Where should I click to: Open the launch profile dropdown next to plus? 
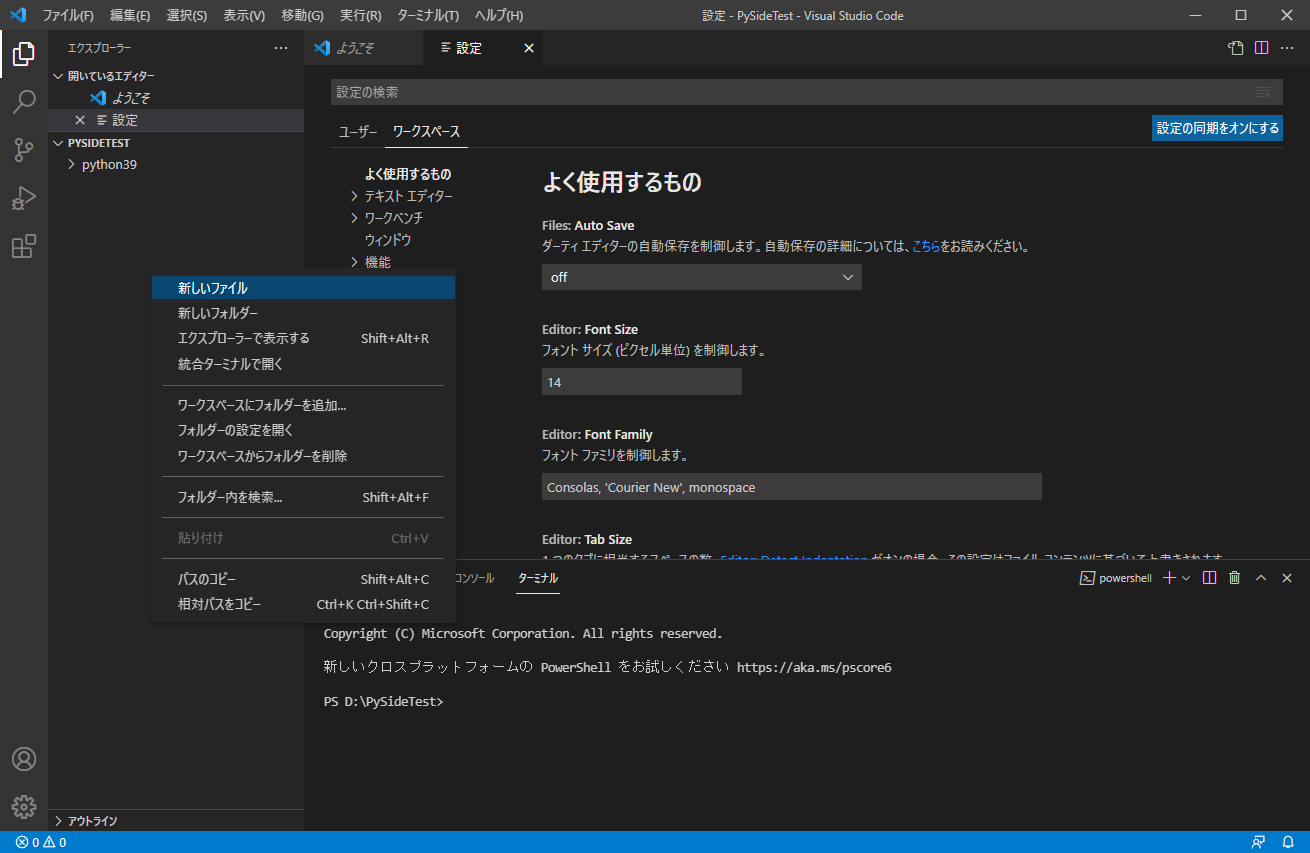1186,578
